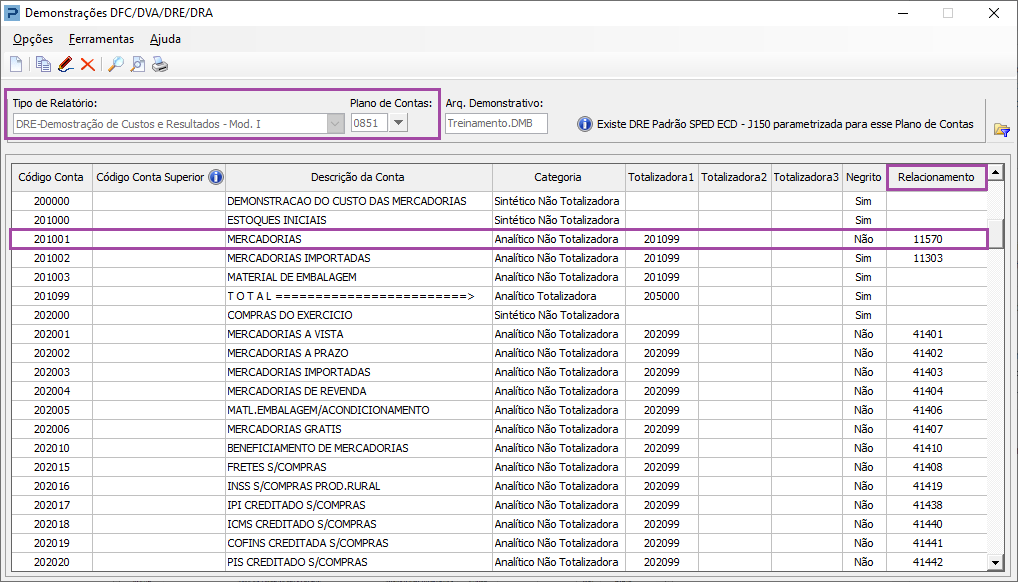
Task: Click the printer icon in toolbar
Action: 160,65
